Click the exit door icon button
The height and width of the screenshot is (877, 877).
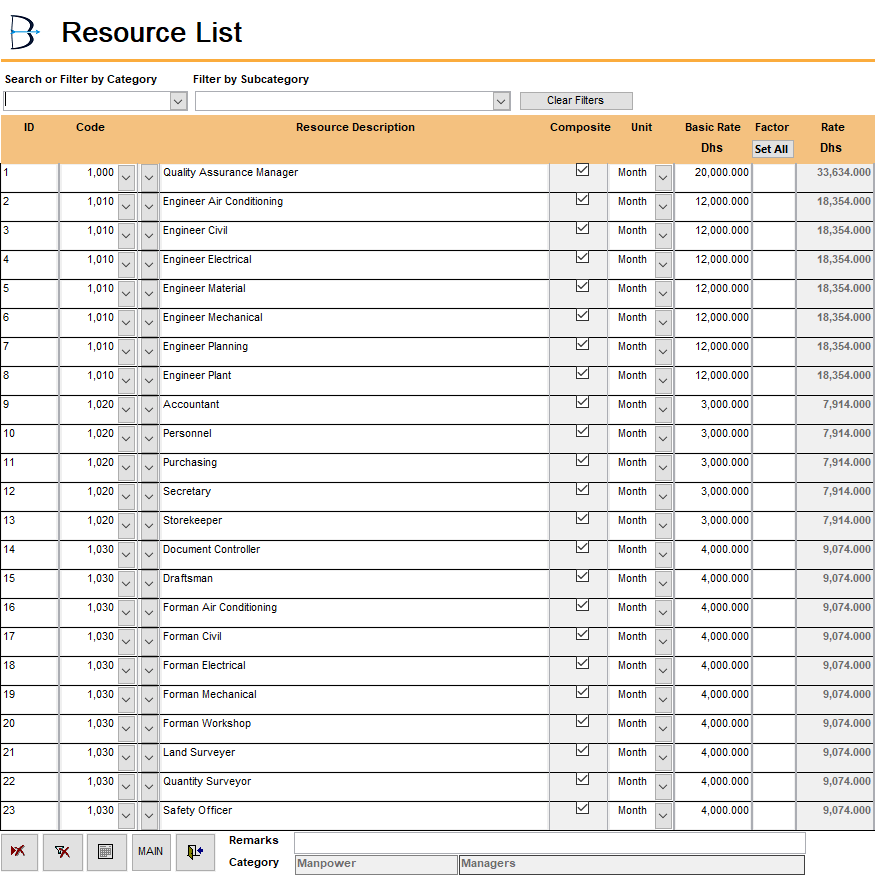[195, 852]
